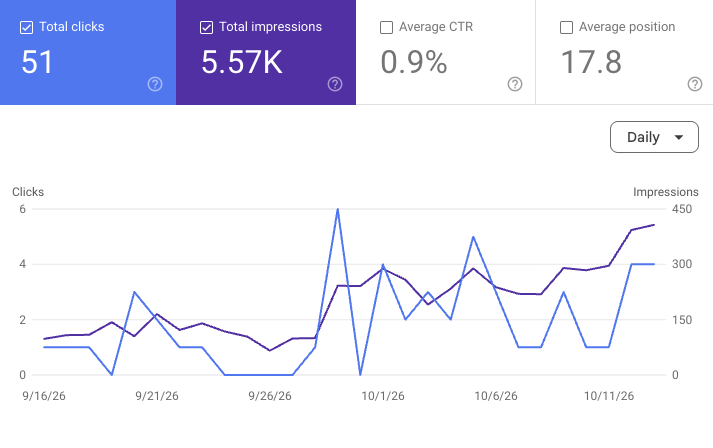Uncheck the Total impressions checkbox
The width and height of the screenshot is (713, 448).
click(x=206, y=27)
